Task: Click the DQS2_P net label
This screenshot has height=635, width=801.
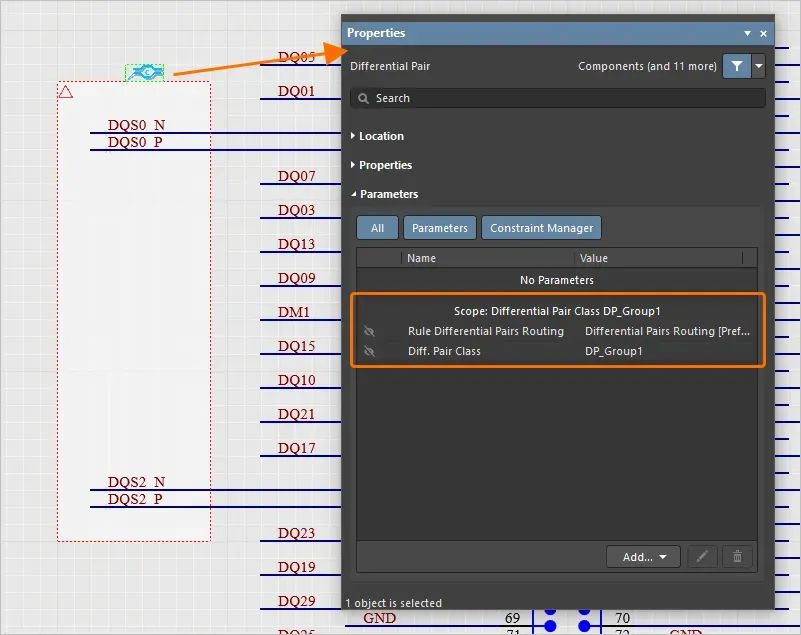Action: click(135, 499)
